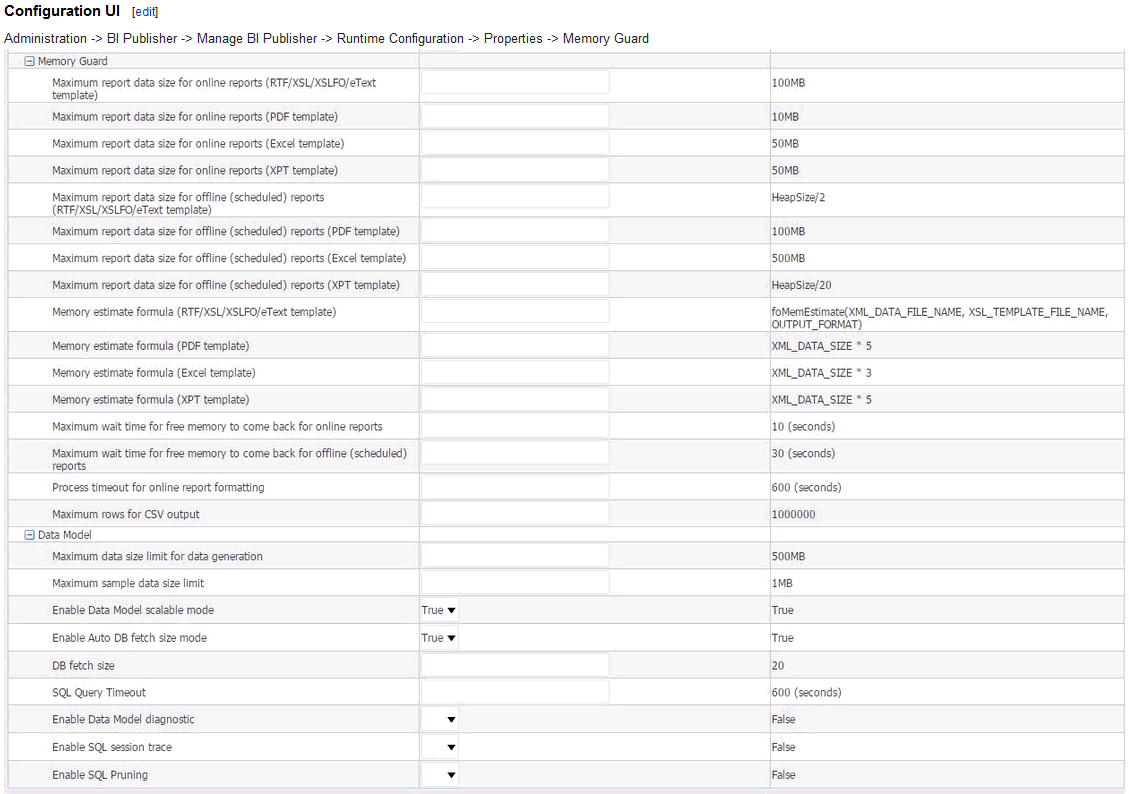
Task: Collapse the Data Model section
Action: click(x=30, y=535)
